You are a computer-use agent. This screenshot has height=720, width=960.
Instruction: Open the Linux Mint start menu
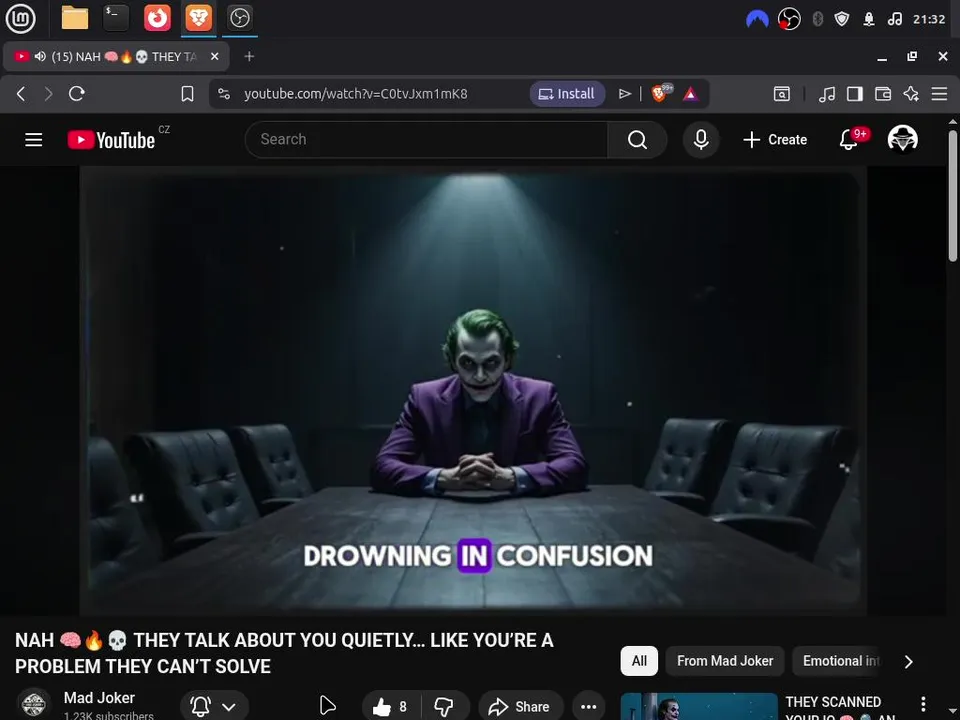coord(20,18)
